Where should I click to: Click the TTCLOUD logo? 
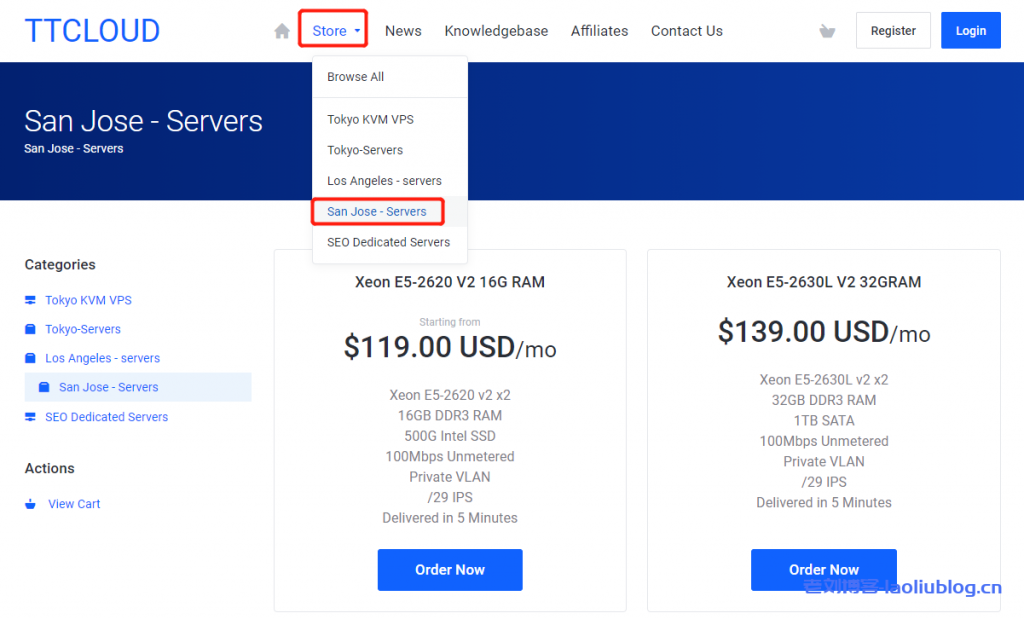pos(92,31)
